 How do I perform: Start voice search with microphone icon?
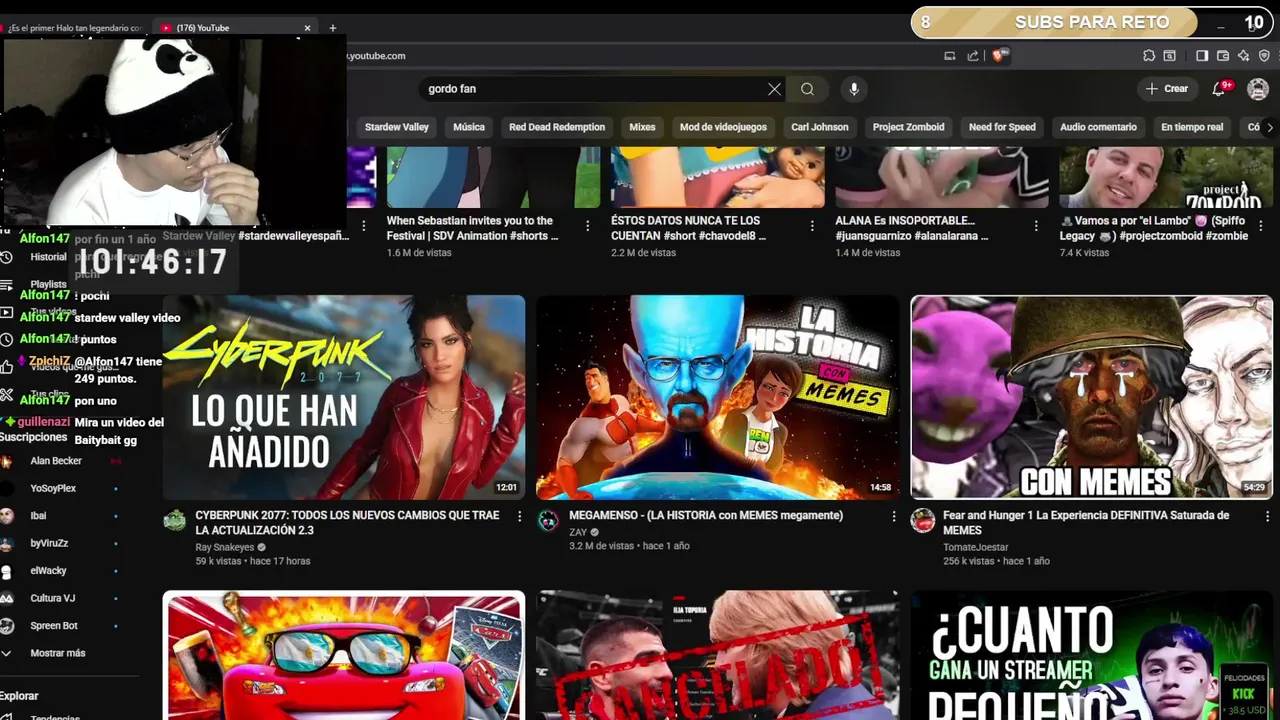tap(854, 89)
